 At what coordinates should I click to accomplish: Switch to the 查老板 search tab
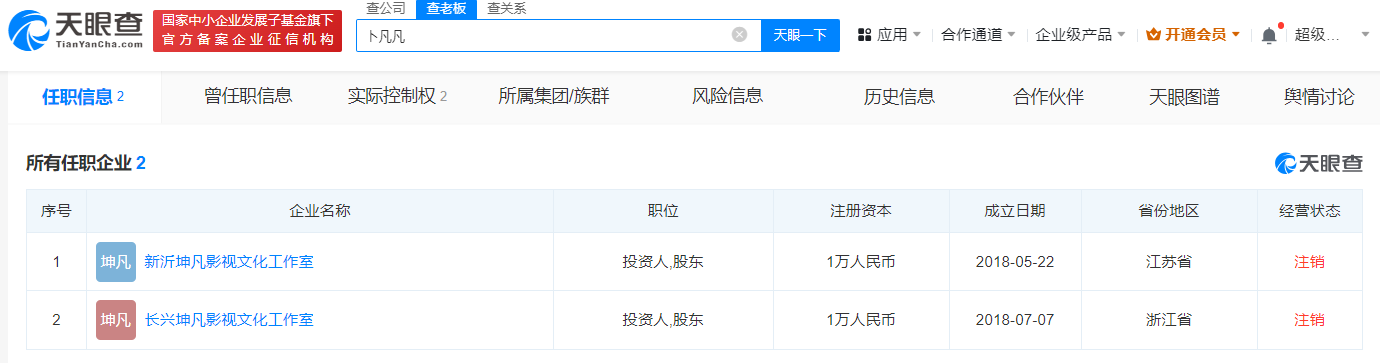coord(445,9)
